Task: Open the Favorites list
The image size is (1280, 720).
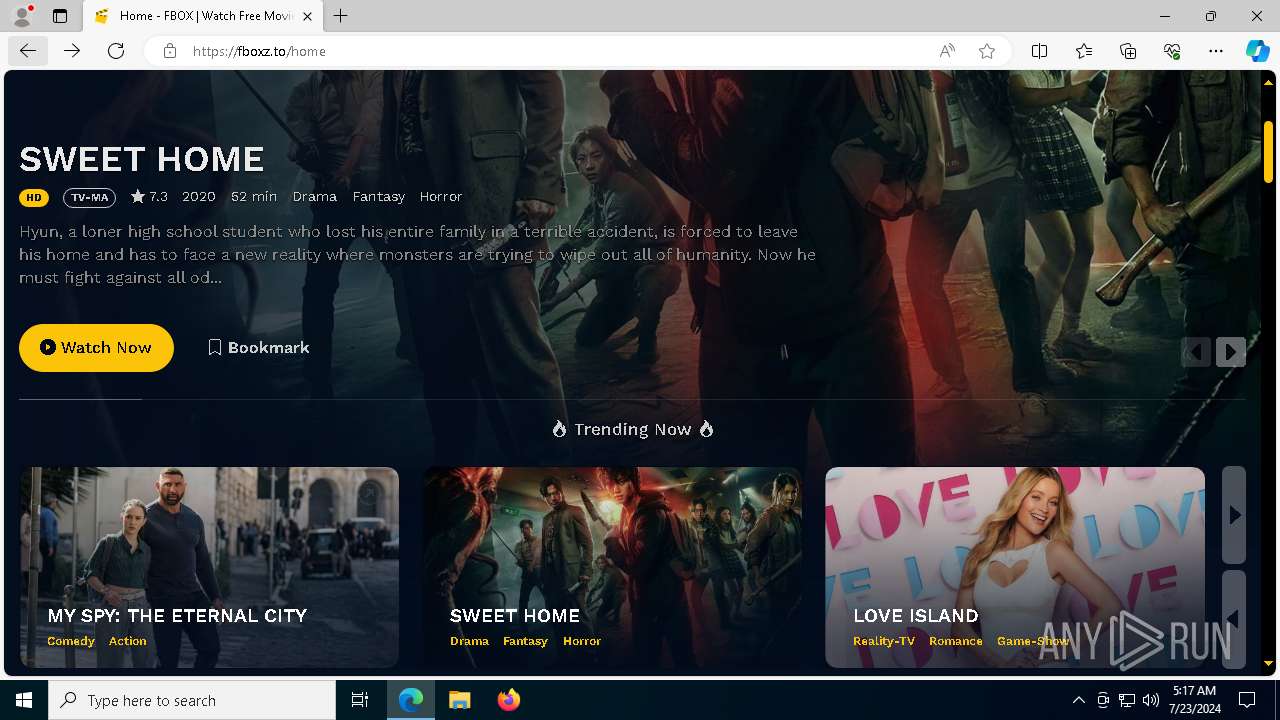Action: click(1084, 51)
